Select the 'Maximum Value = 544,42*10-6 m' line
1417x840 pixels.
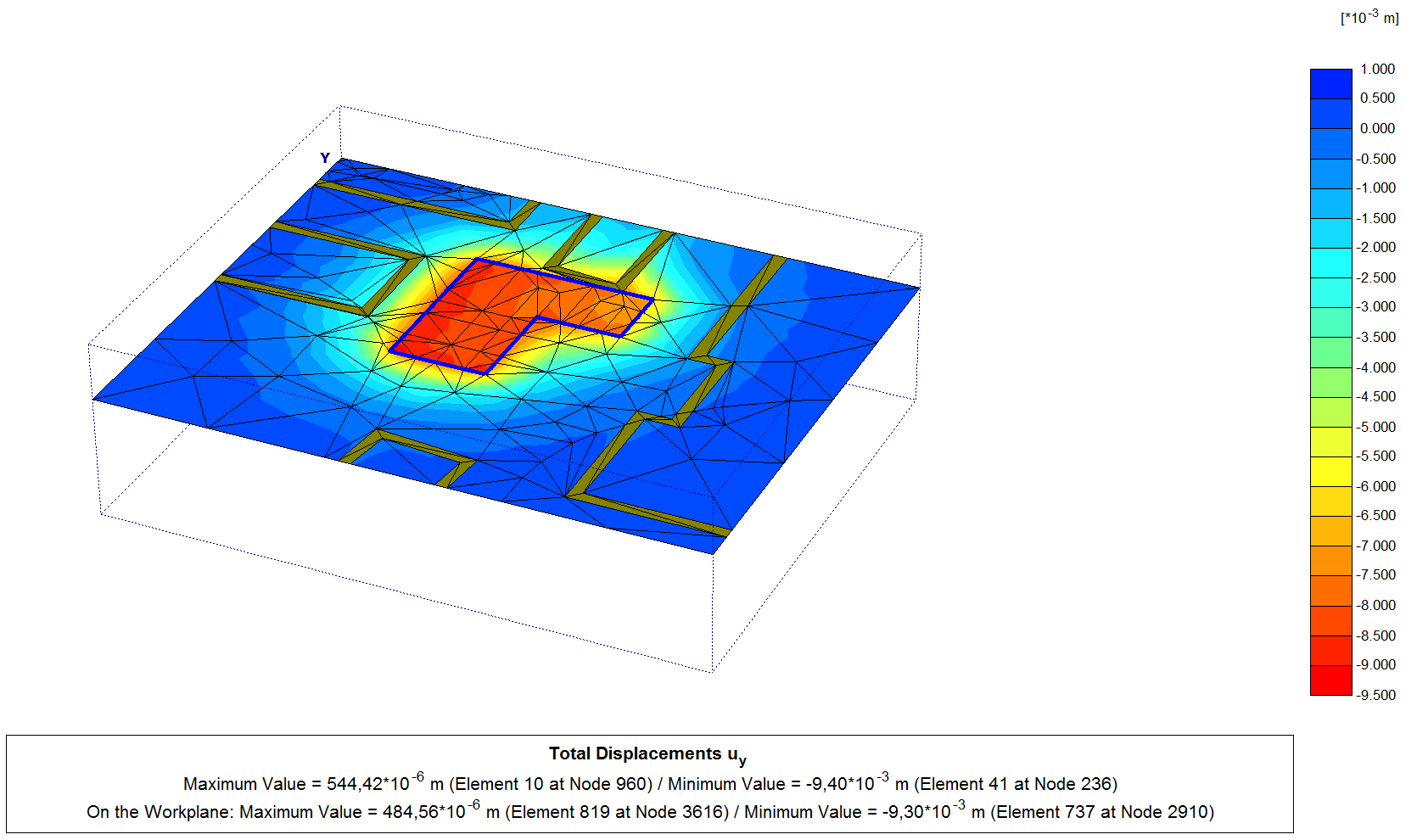click(650, 783)
